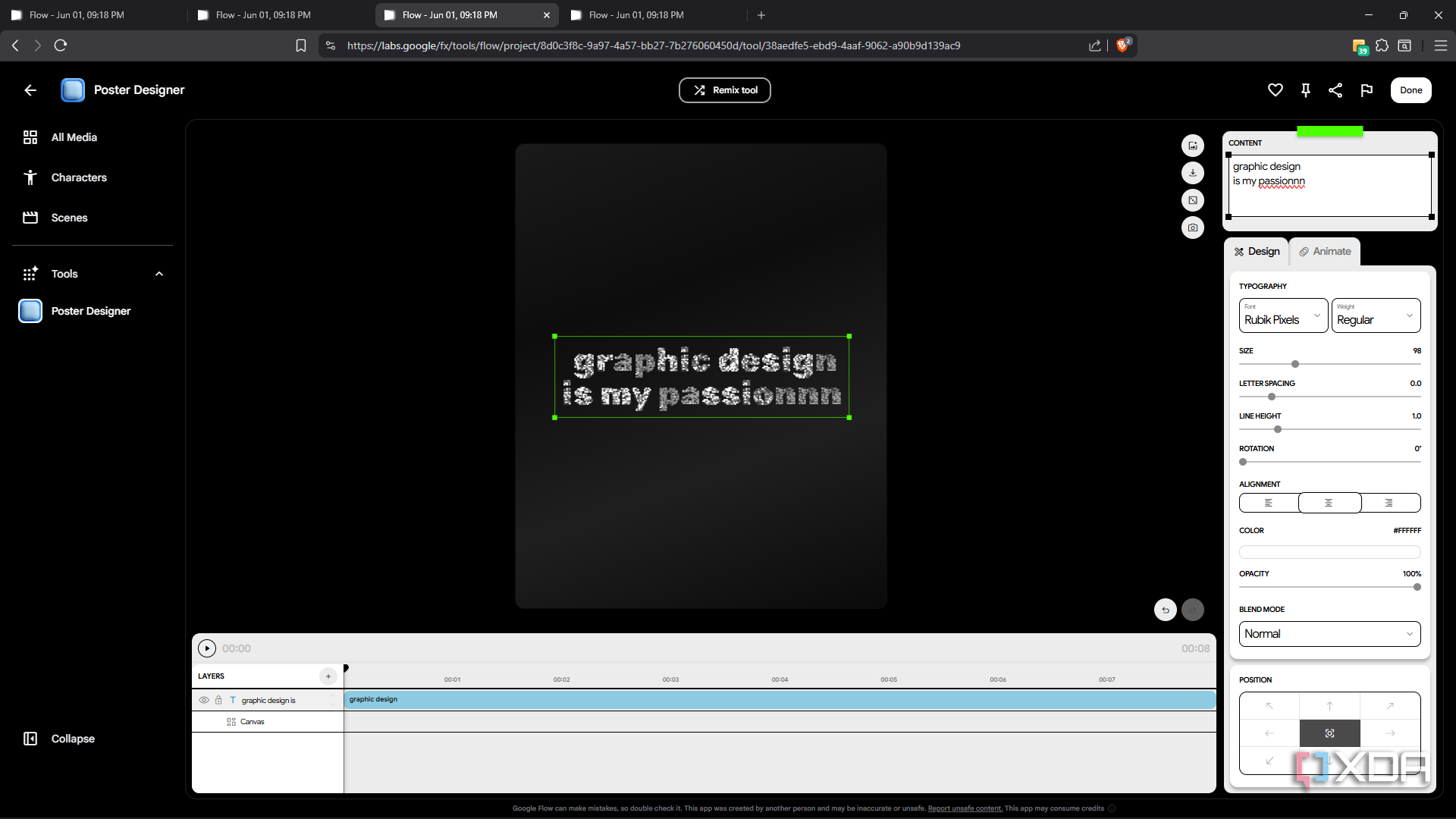The height and width of the screenshot is (819, 1456).
Task: Open the Blend Mode dropdown showing Normal
Action: [1329, 634]
